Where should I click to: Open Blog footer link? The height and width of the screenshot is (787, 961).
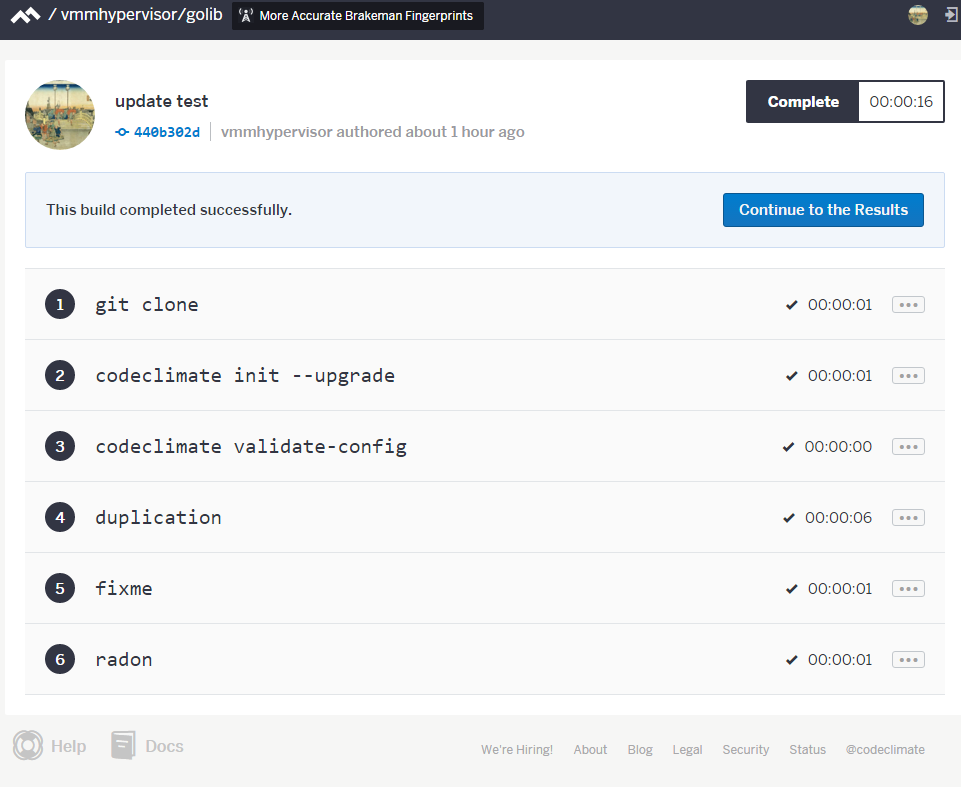coord(640,750)
